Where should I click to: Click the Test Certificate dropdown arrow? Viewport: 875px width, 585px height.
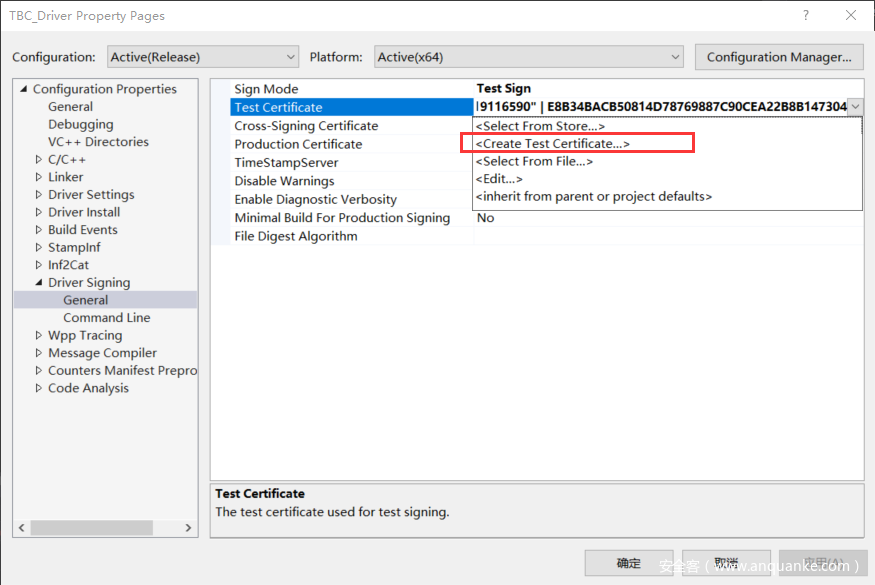coord(856,107)
